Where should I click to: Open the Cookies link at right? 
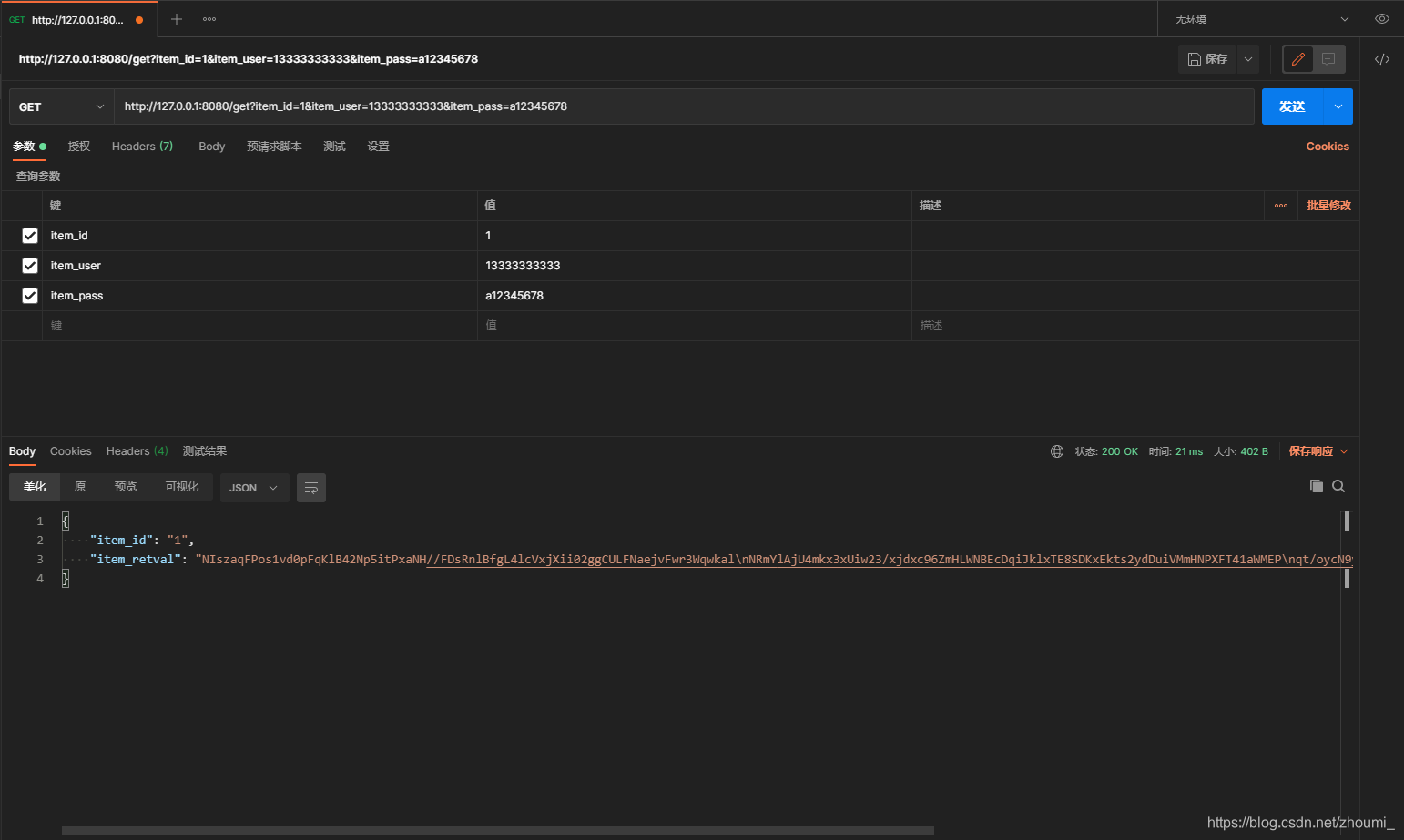1328,147
